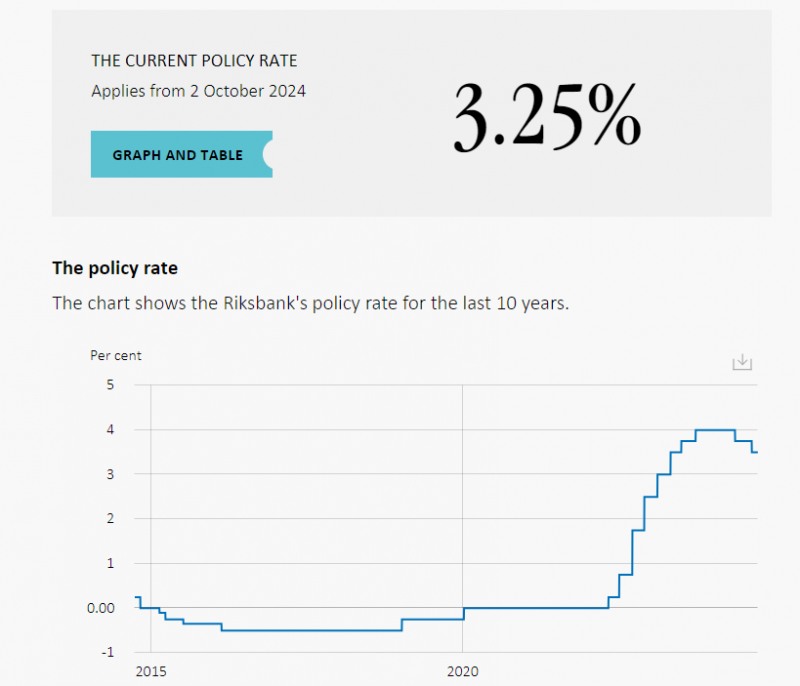Click the chart download icon
Screen dimensions: 800x686
741,362
